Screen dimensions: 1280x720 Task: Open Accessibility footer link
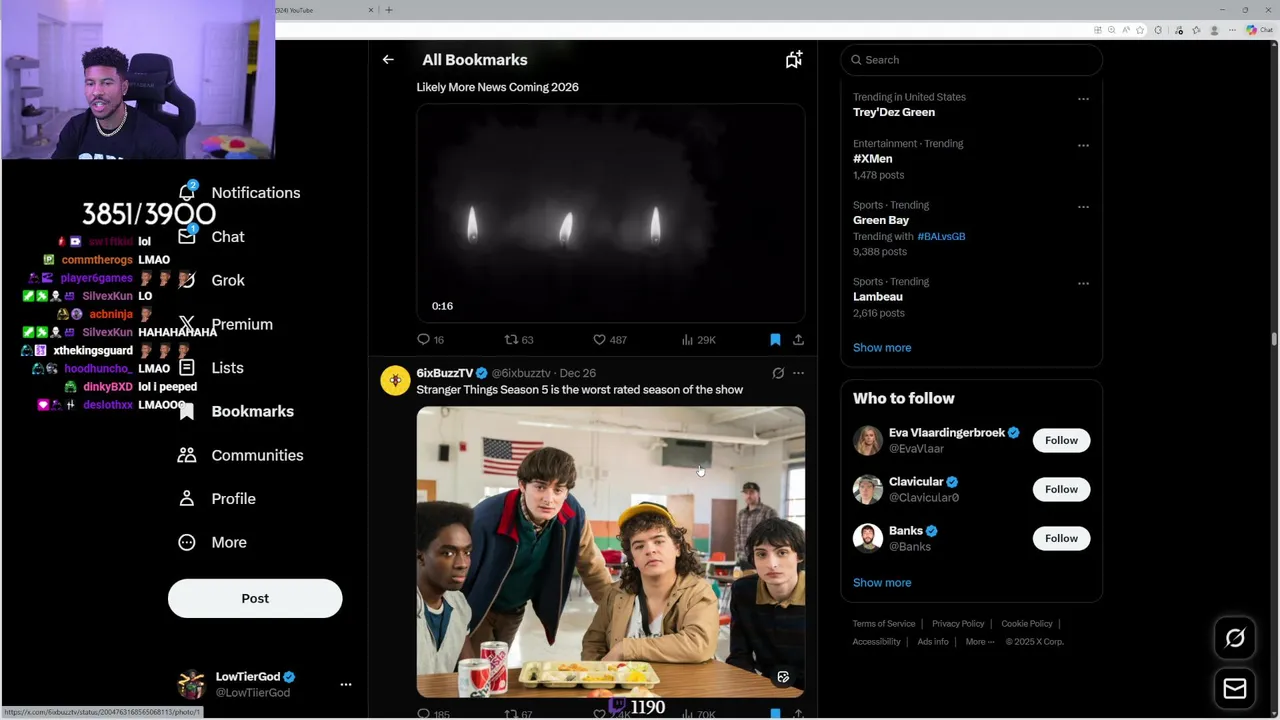877,642
